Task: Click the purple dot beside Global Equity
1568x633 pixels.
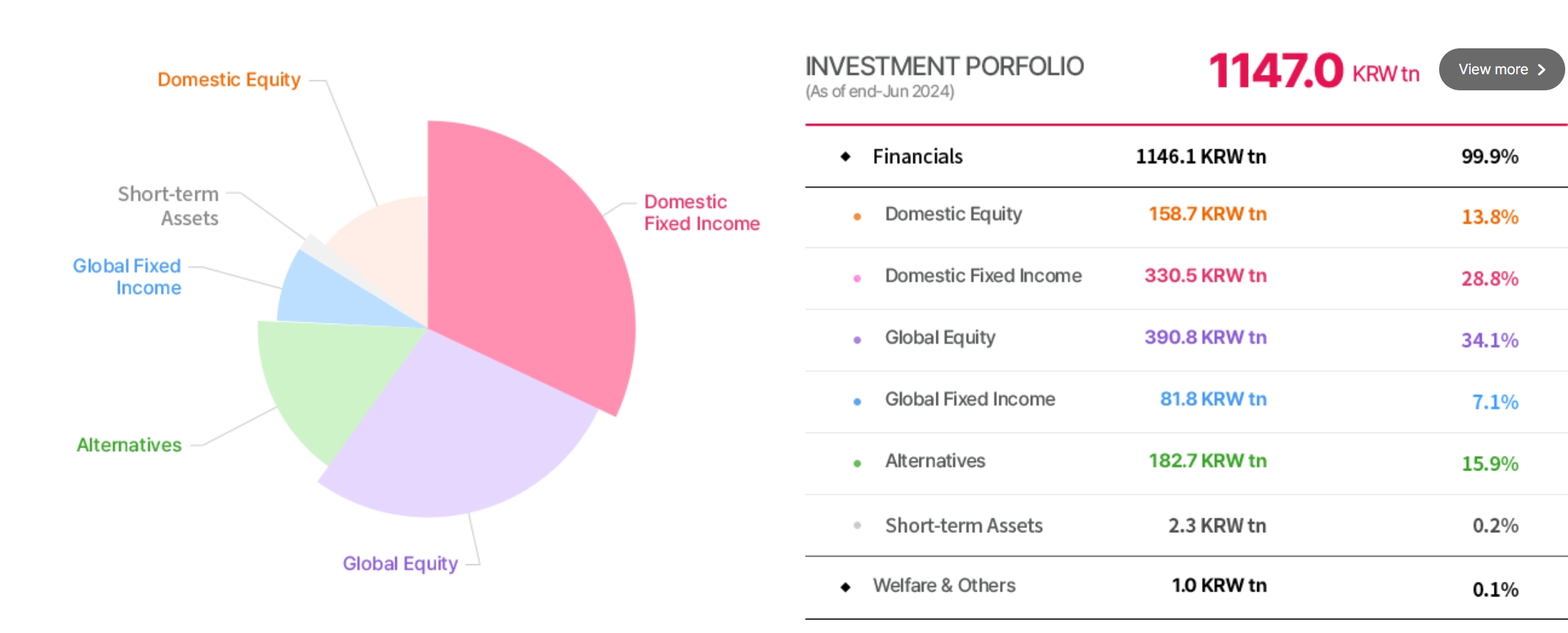Action: (857, 340)
